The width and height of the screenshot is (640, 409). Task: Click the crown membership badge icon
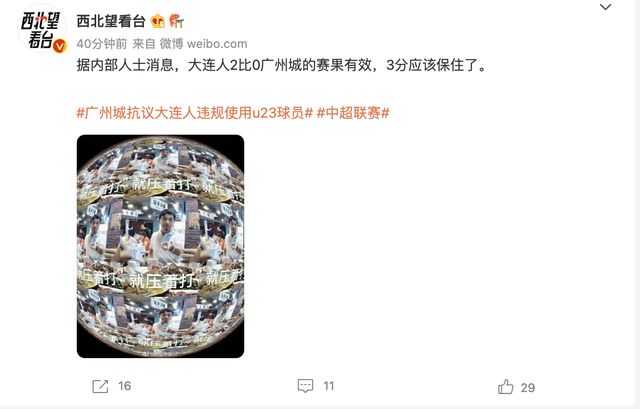(x=158, y=21)
